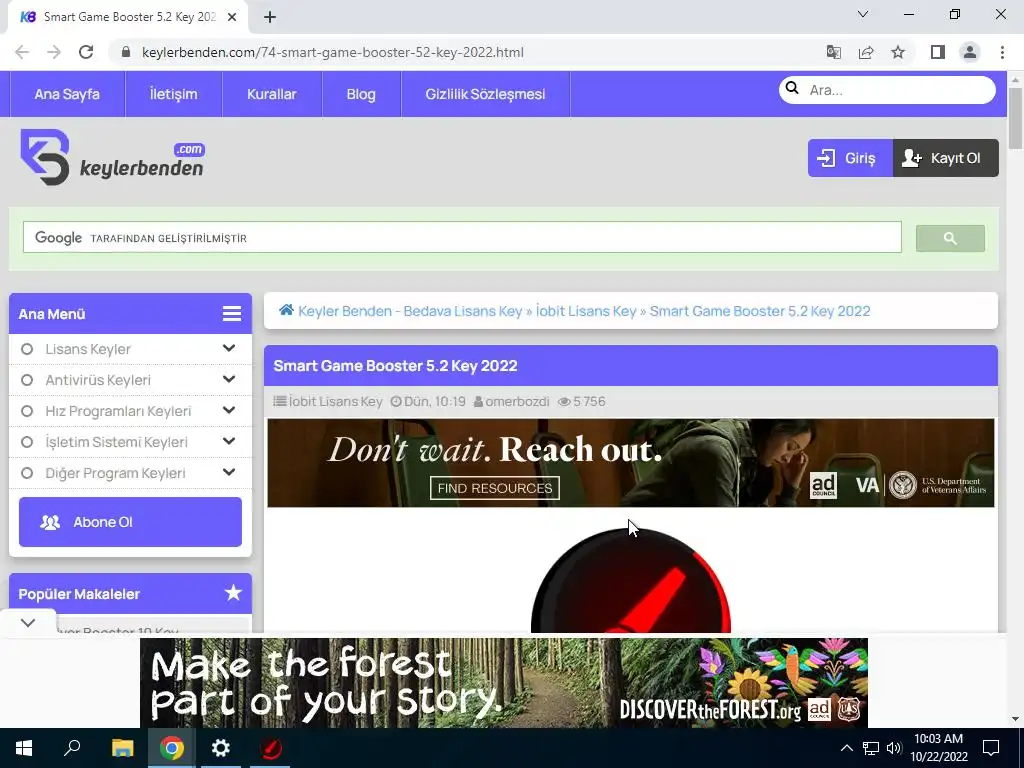Click the page vertical scrollbar thumb
The height and width of the screenshot is (768, 1024).
(1015, 118)
